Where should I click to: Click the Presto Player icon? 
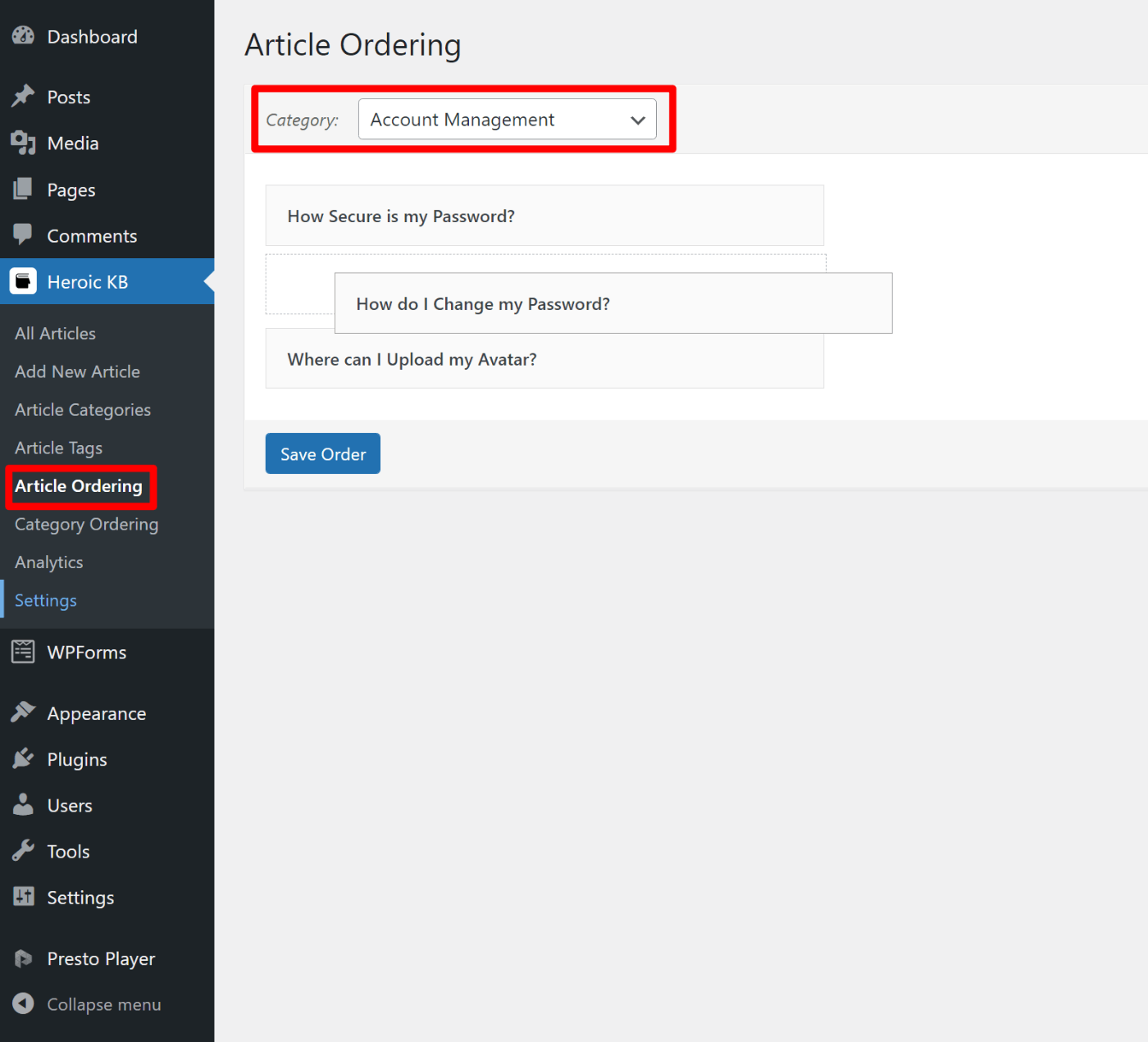point(23,958)
